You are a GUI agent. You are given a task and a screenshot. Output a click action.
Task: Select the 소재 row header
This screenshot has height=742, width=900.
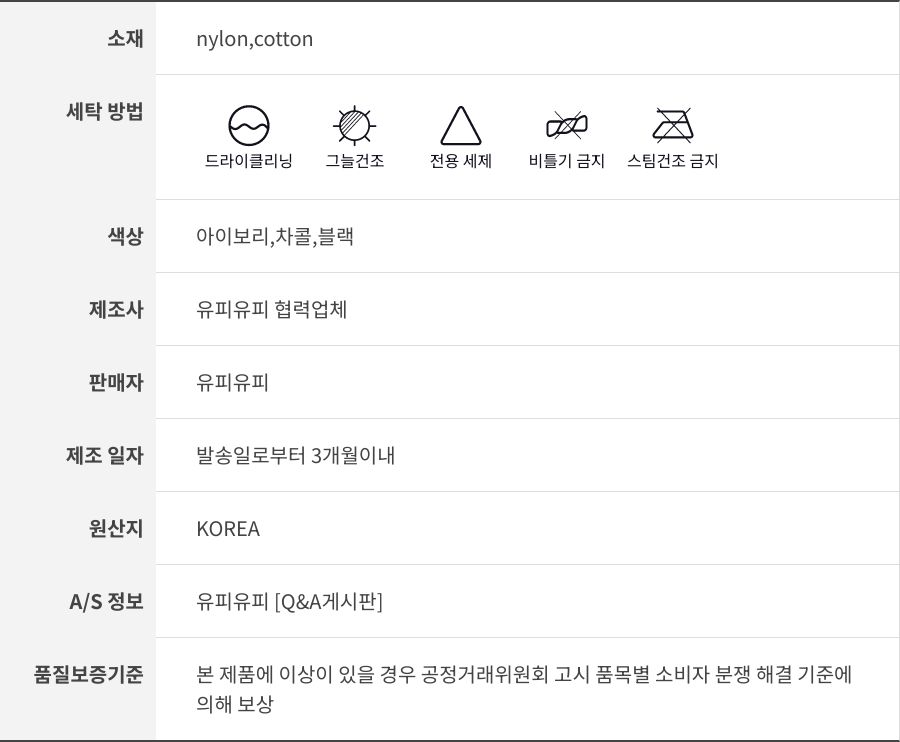[125, 39]
